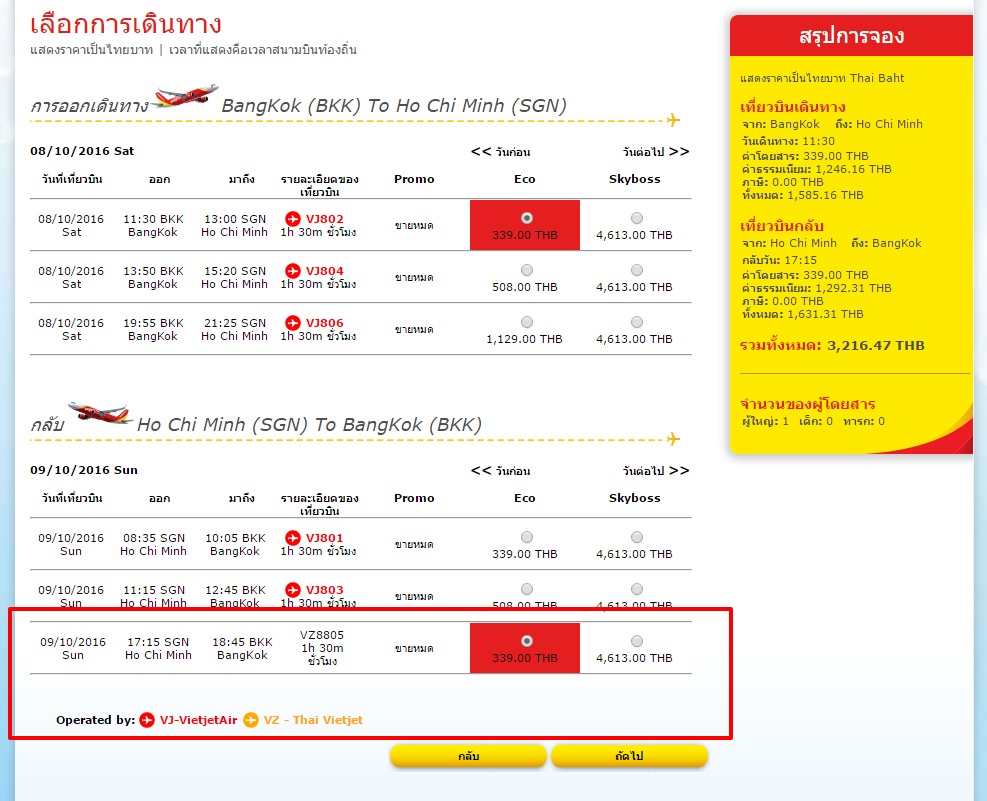Viewport: 987px width, 801px height.
Task: Click the 08:35 SGN departure time
Action: pyautogui.click(x=154, y=538)
